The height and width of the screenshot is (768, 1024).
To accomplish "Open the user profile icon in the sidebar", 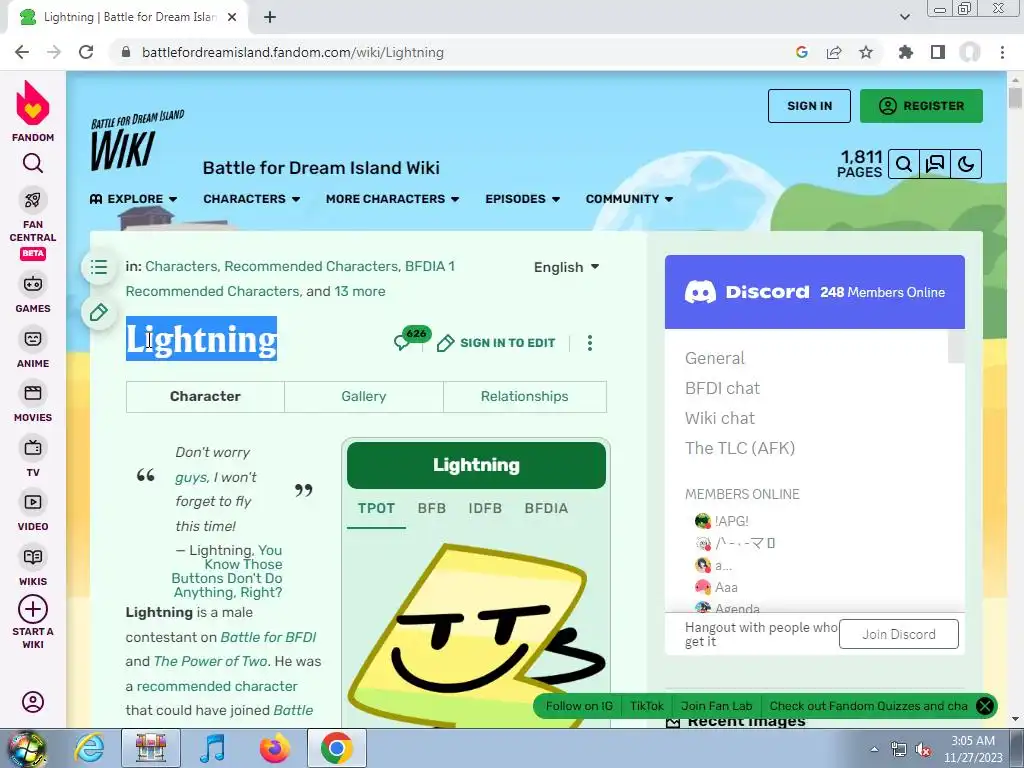I will 33,702.
